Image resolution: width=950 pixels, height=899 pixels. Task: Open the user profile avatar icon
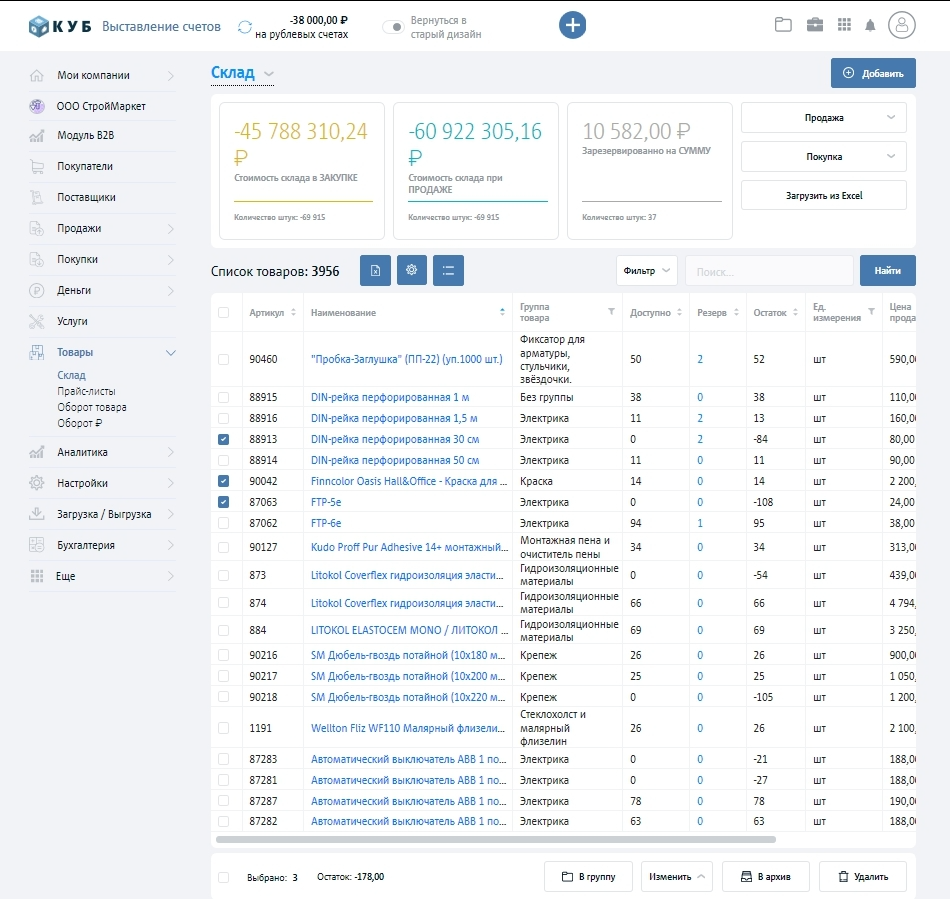[902, 26]
